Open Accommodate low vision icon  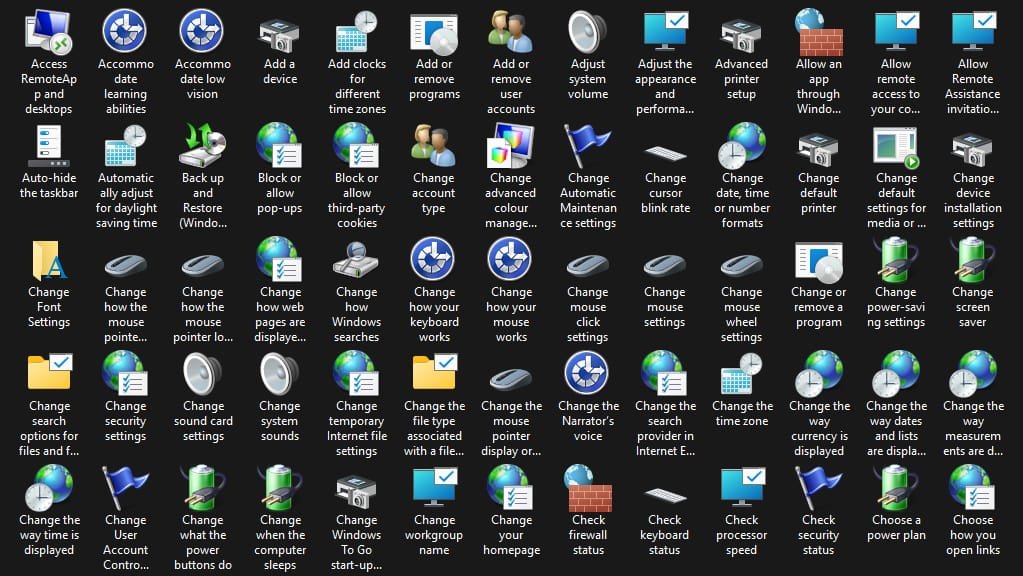pos(202,31)
